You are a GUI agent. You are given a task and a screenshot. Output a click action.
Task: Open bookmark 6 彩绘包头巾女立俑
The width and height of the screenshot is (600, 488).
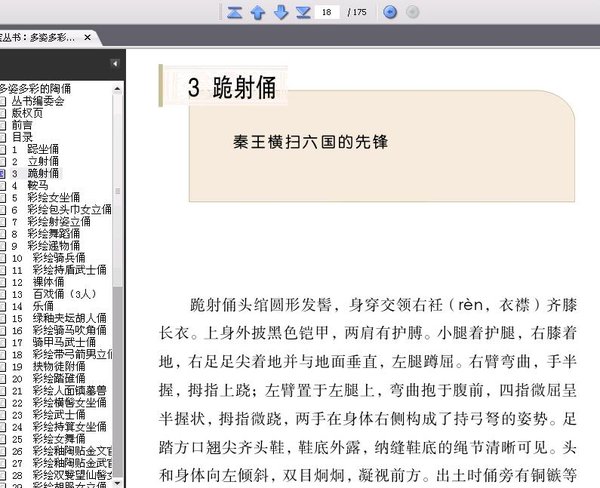click(x=61, y=209)
